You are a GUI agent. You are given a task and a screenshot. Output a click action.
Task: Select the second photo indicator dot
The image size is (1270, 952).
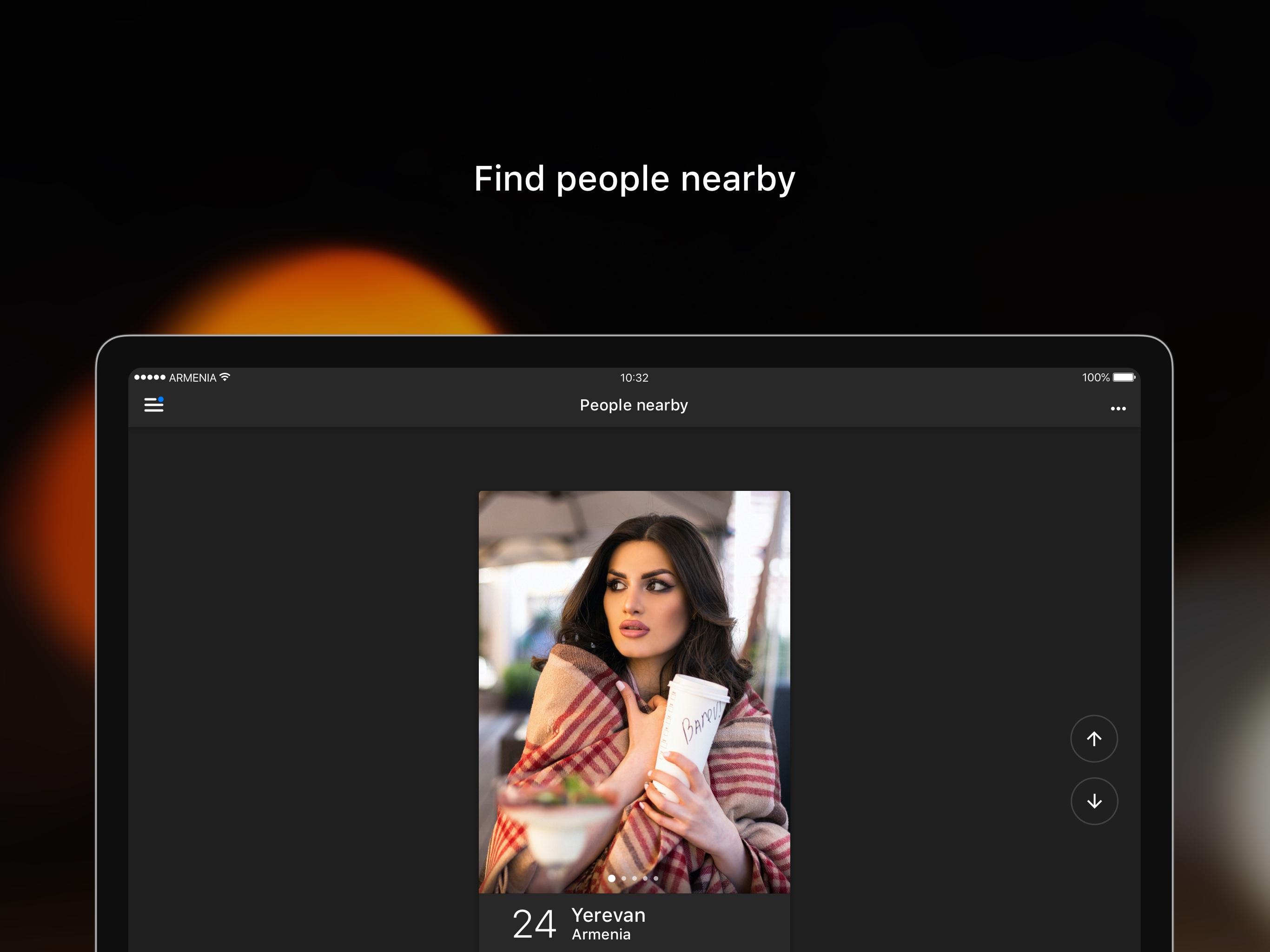click(624, 878)
